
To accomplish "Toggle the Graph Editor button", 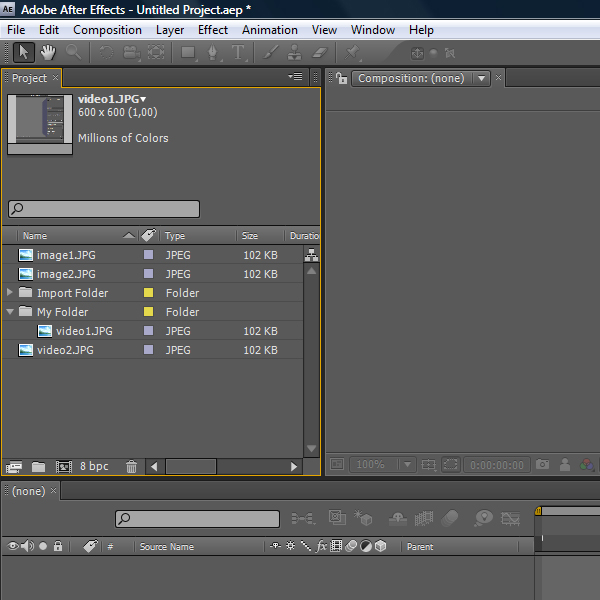I will tap(510, 518).
